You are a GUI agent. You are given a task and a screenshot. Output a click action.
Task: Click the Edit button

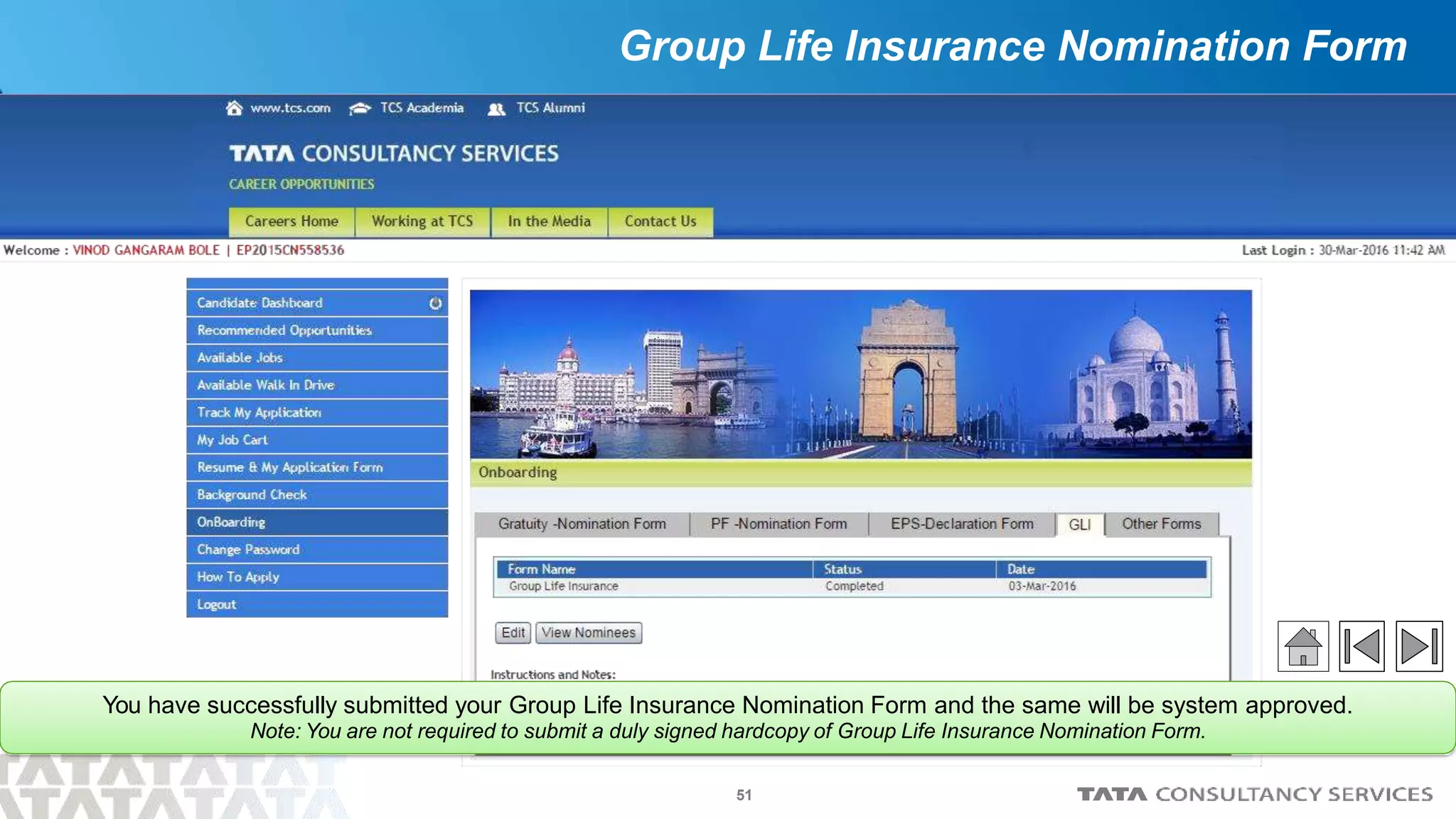coord(513,633)
